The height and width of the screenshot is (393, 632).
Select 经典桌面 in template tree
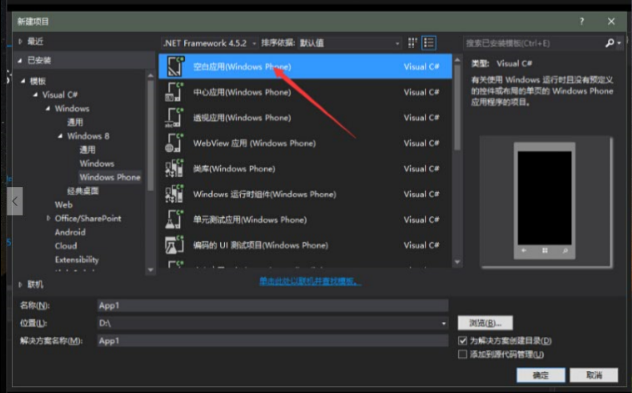click(83, 191)
